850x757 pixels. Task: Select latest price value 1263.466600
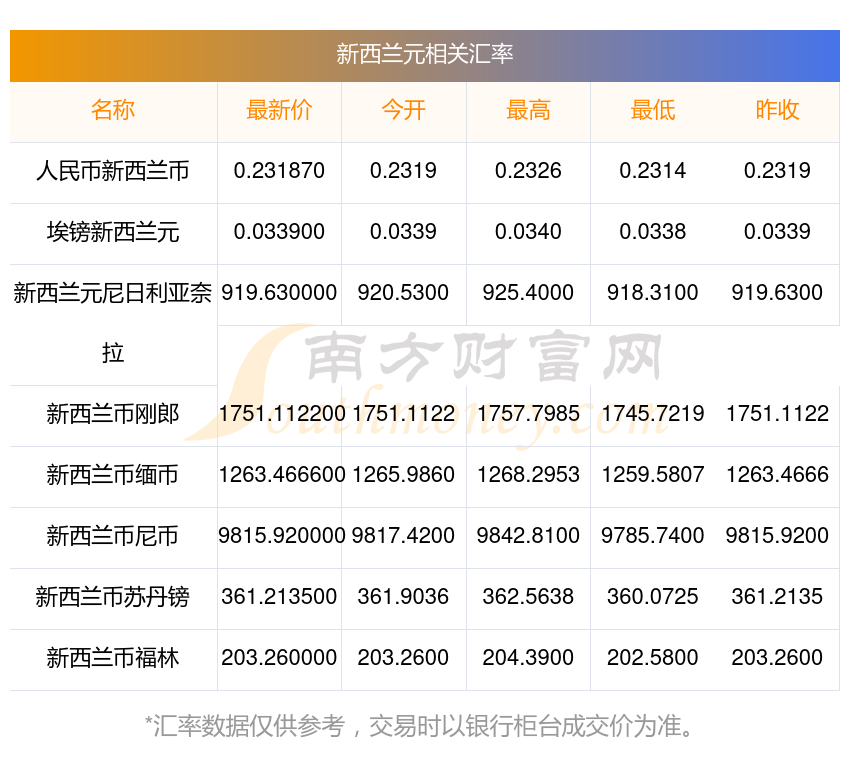click(x=282, y=475)
